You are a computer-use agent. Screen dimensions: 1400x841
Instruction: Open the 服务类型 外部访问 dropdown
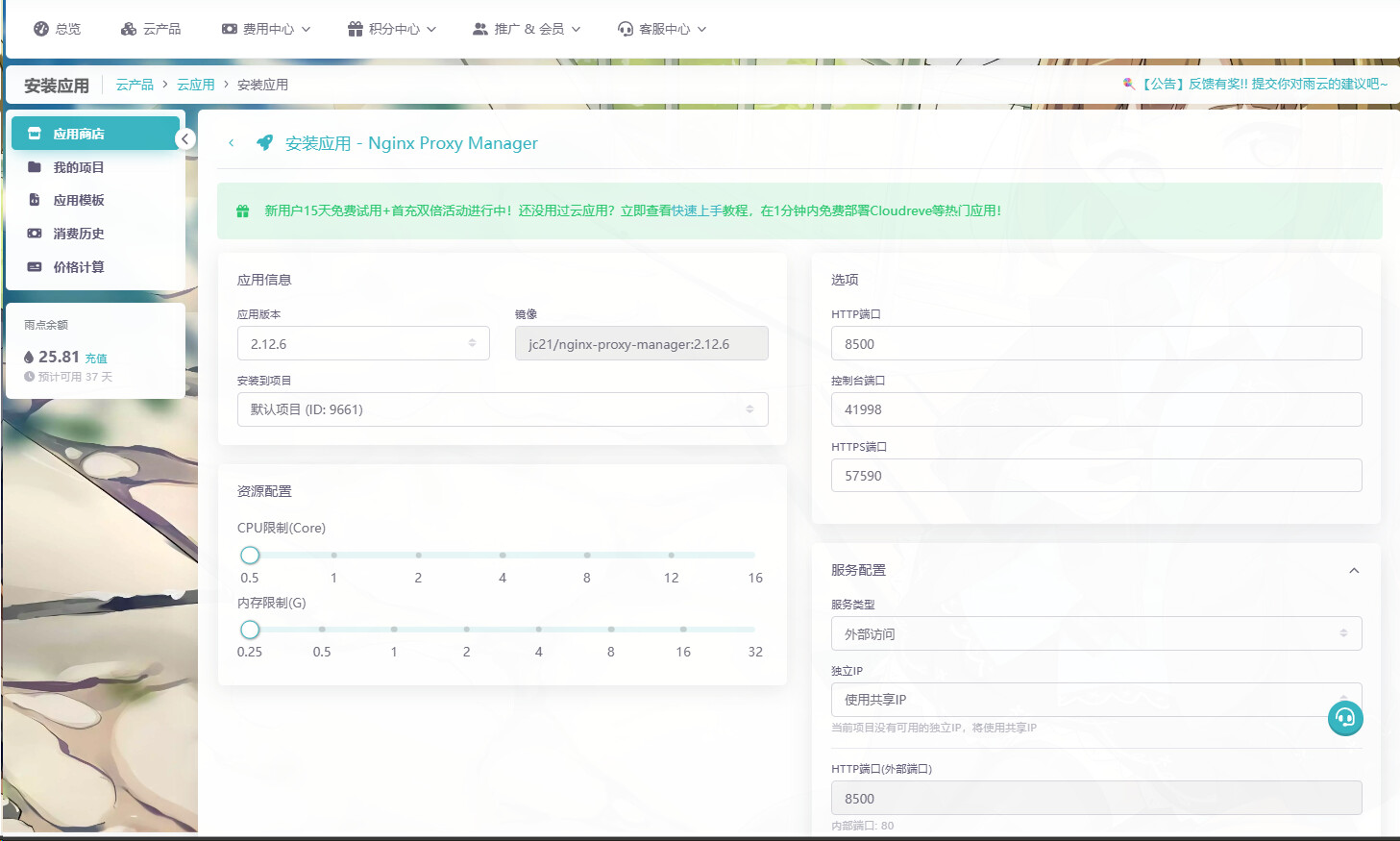point(1095,634)
